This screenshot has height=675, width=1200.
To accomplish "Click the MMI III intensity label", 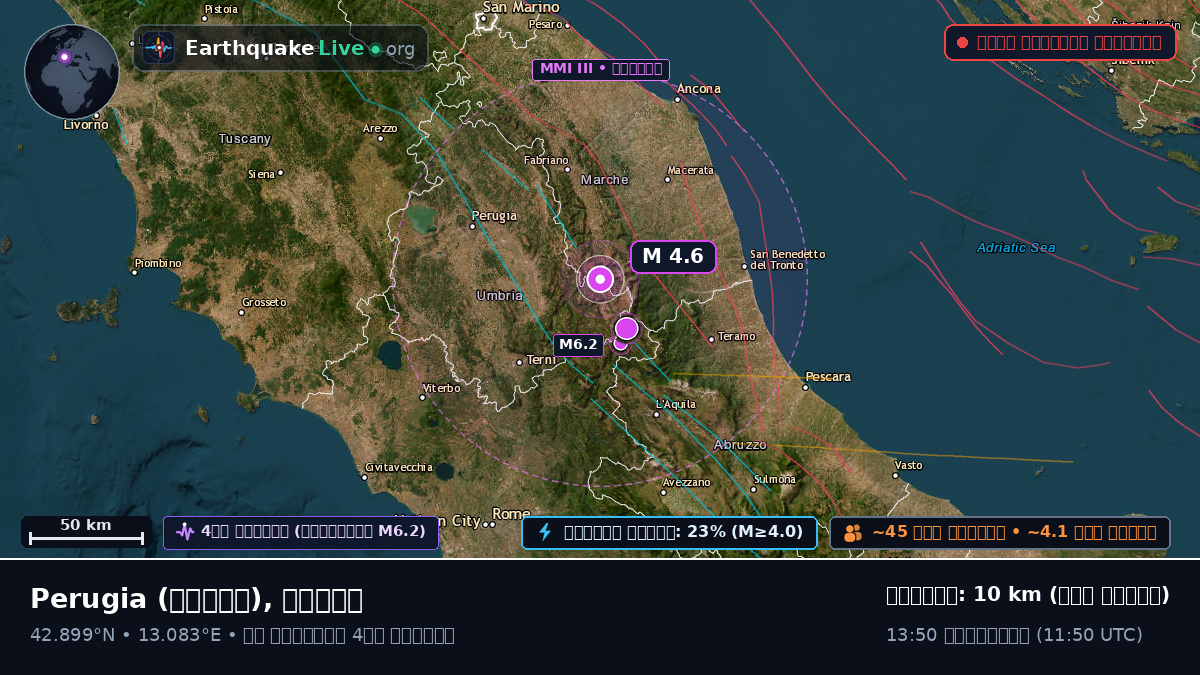I will pos(601,69).
